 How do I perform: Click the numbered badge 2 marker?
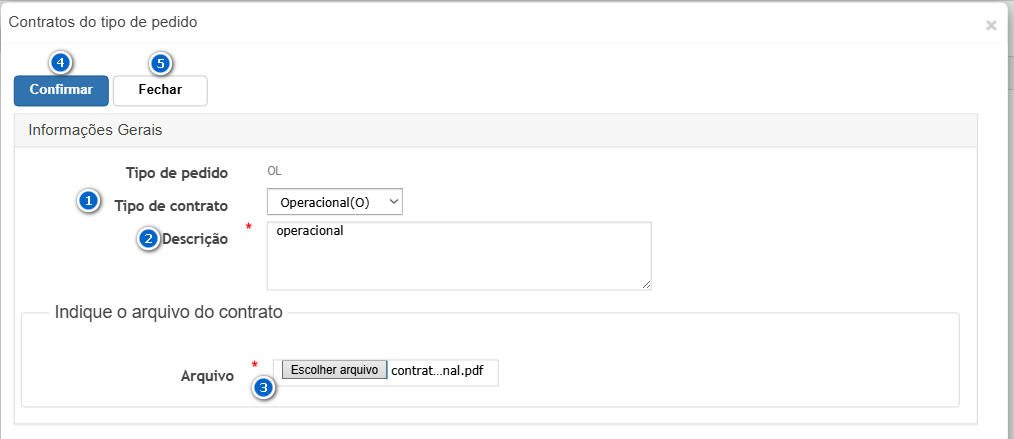pos(149,238)
